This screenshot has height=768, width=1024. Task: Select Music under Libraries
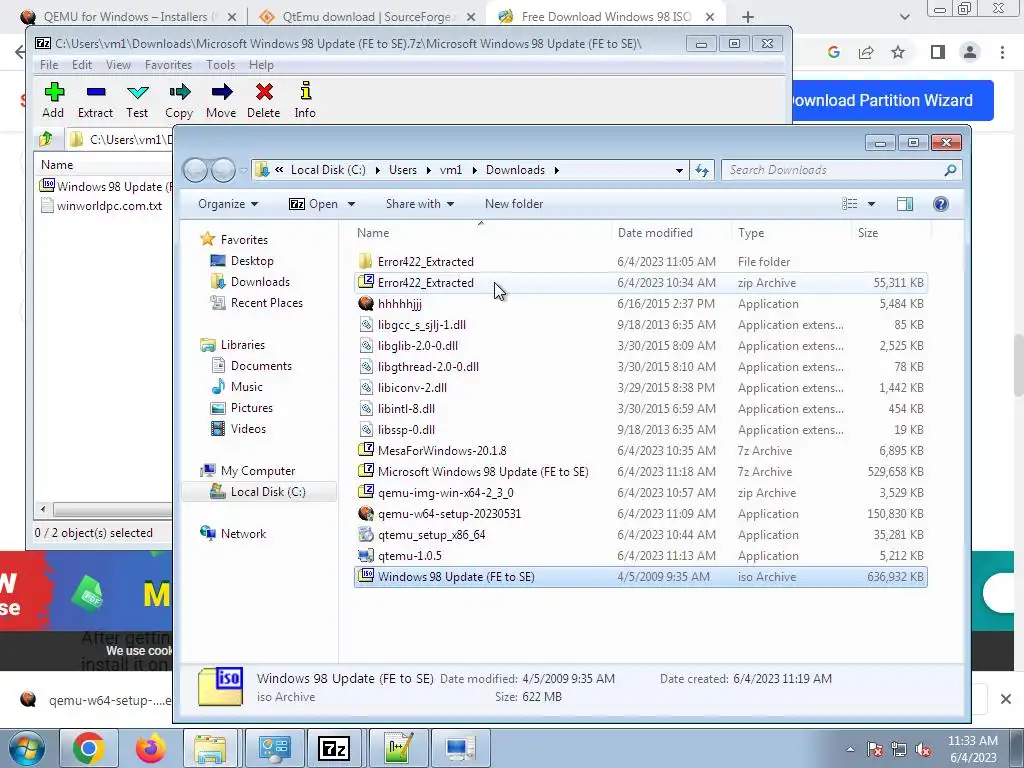pos(236,387)
